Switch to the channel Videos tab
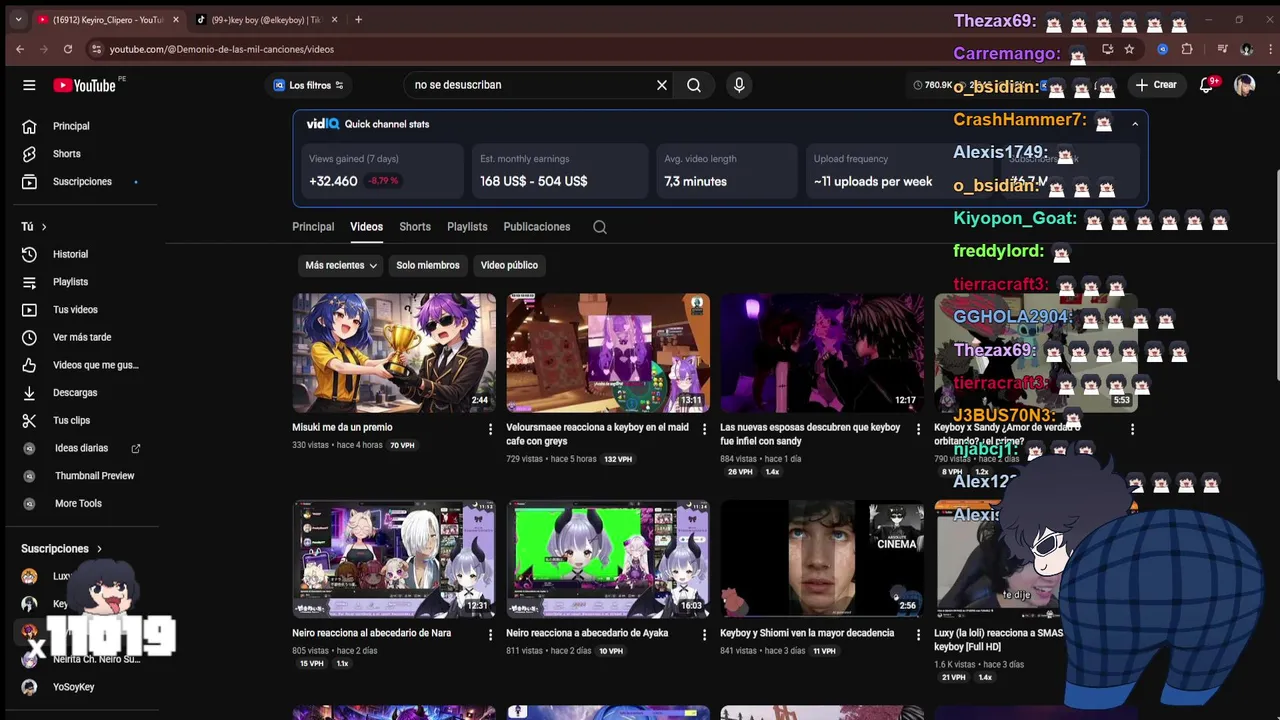 tap(366, 227)
